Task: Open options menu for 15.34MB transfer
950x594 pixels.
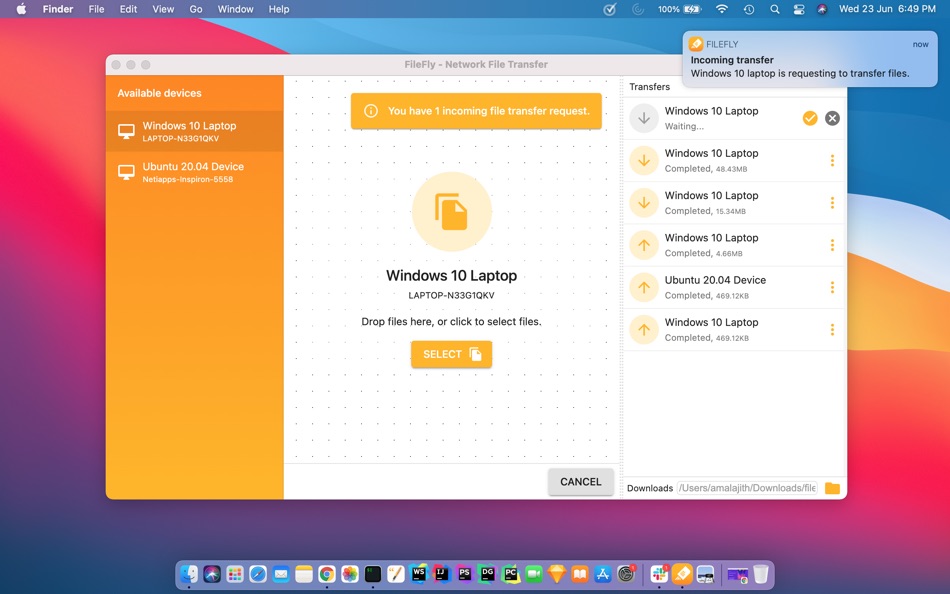Action: pos(832,203)
